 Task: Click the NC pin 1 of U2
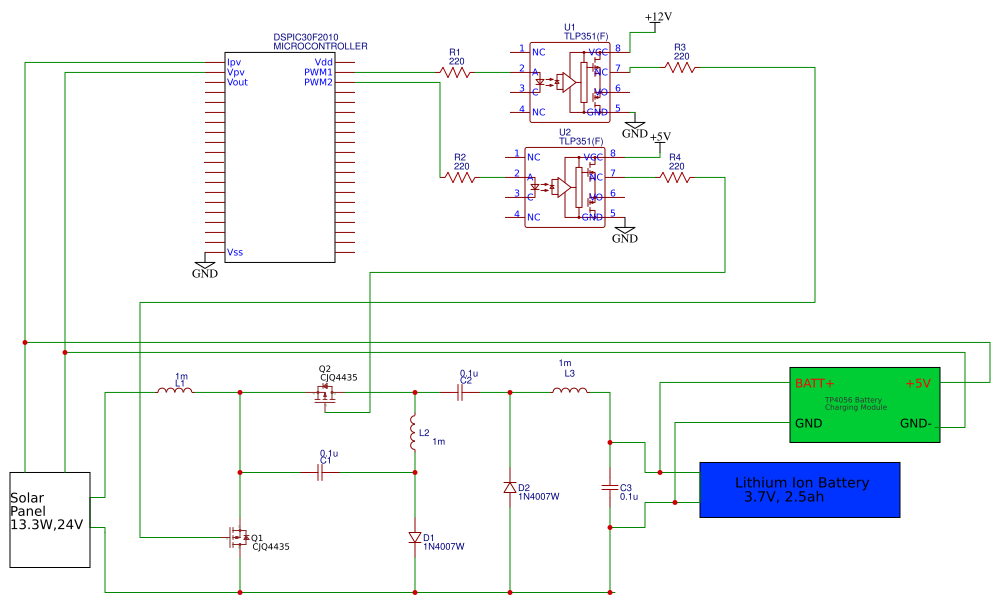[x=533, y=157]
